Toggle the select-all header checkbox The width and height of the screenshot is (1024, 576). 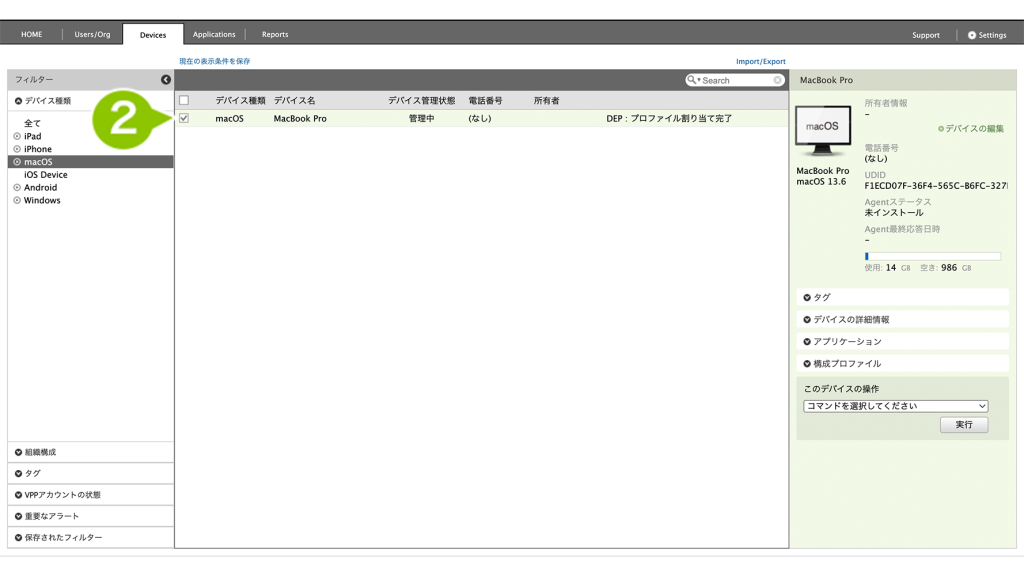coord(184,101)
